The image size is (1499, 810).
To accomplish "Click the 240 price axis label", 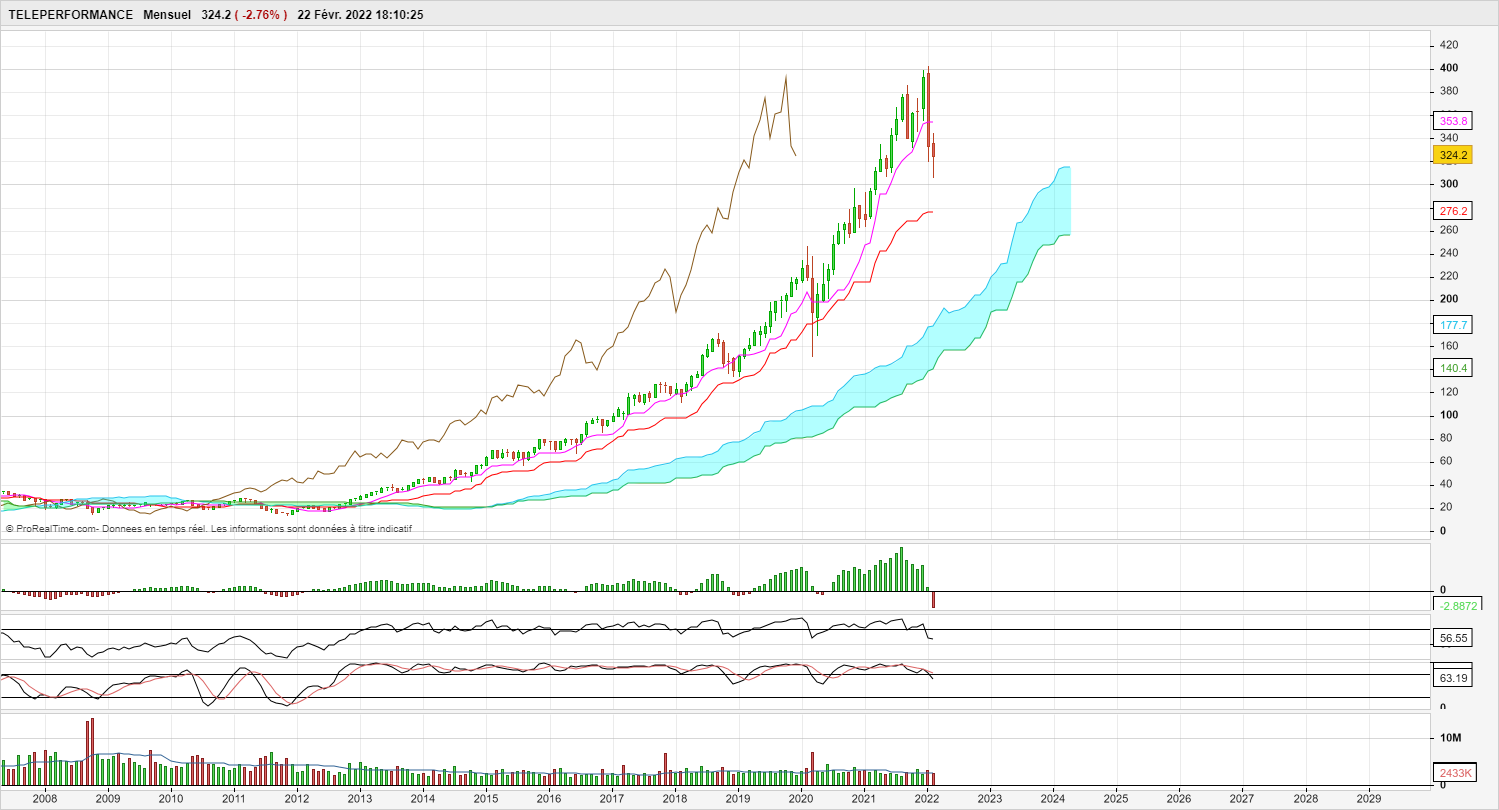I will 1449,253.
